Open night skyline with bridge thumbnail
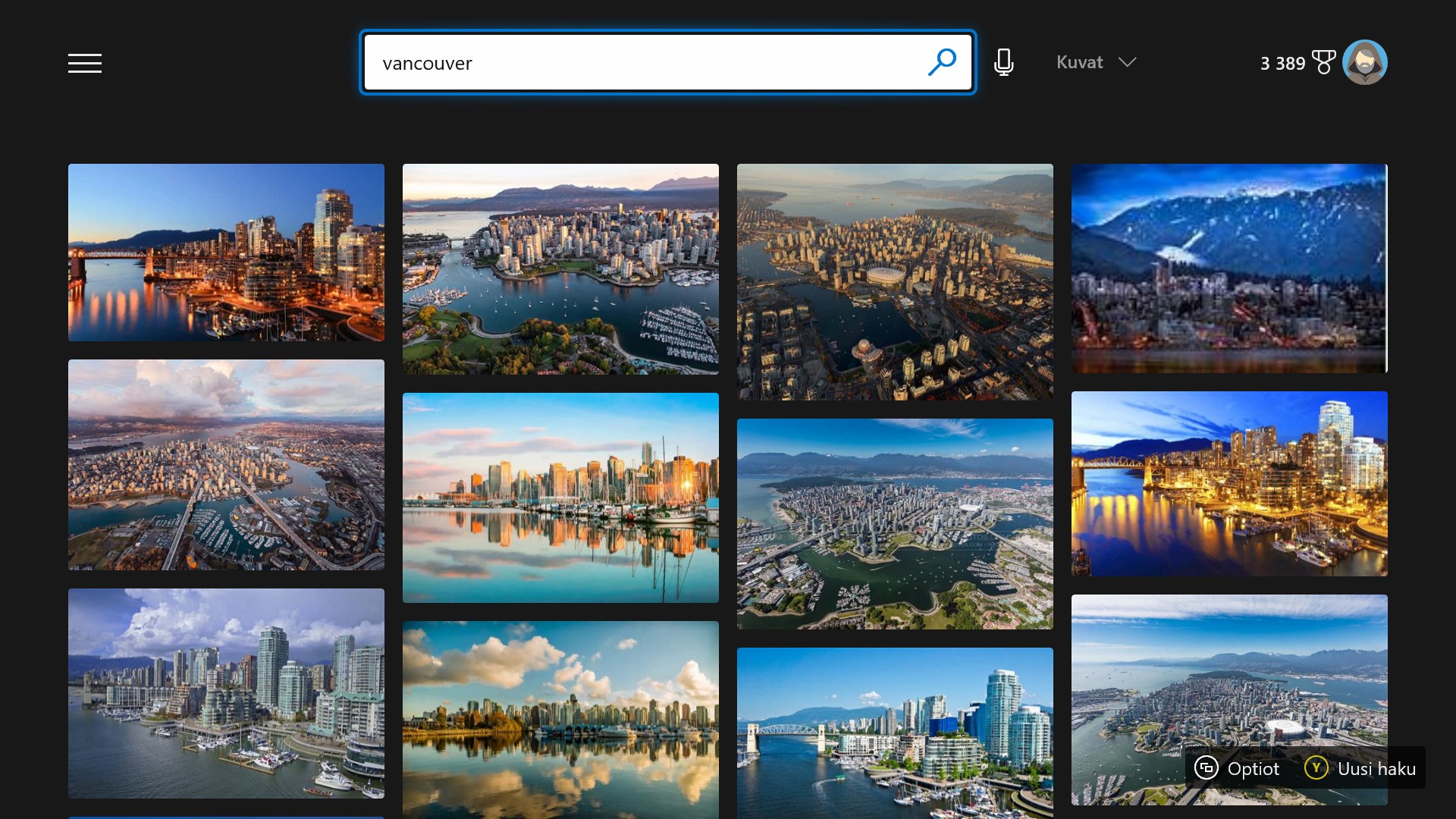This screenshot has height=819, width=1456. (226, 252)
